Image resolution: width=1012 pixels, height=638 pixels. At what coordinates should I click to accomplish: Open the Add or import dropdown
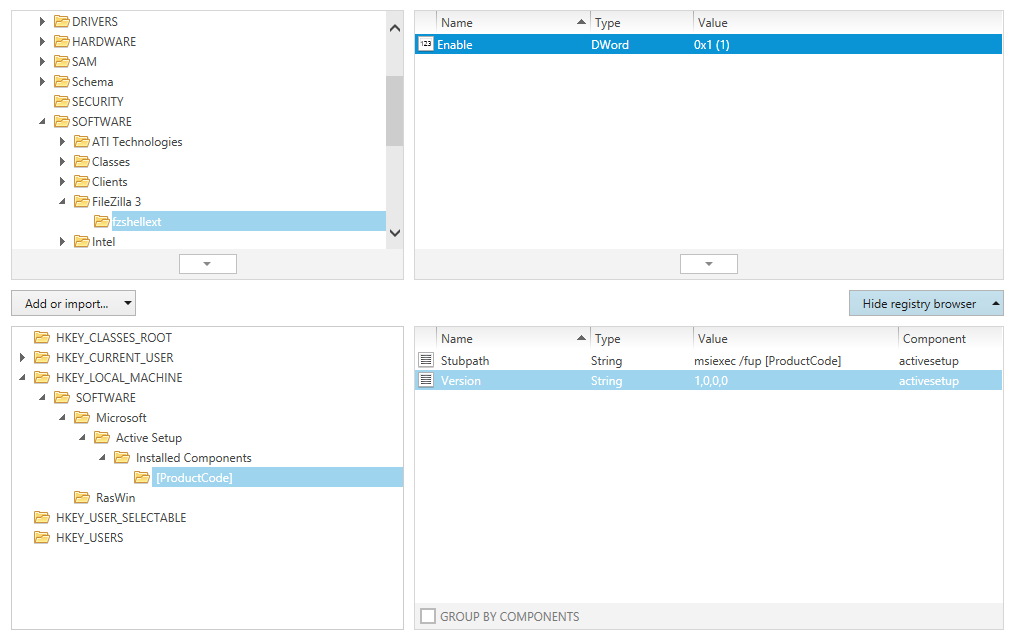(x=73, y=304)
